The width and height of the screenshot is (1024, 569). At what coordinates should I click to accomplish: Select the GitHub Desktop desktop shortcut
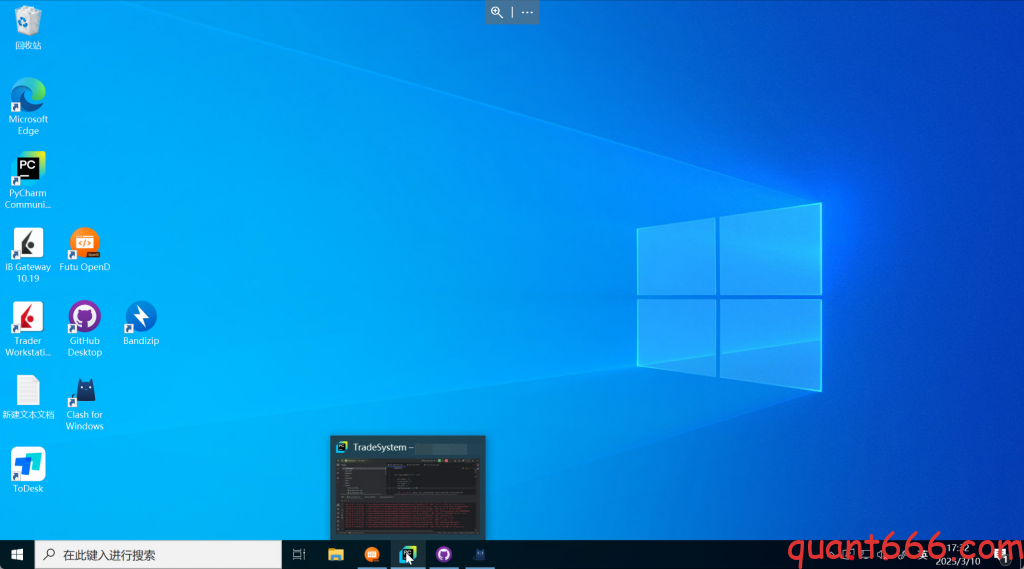click(84, 329)
